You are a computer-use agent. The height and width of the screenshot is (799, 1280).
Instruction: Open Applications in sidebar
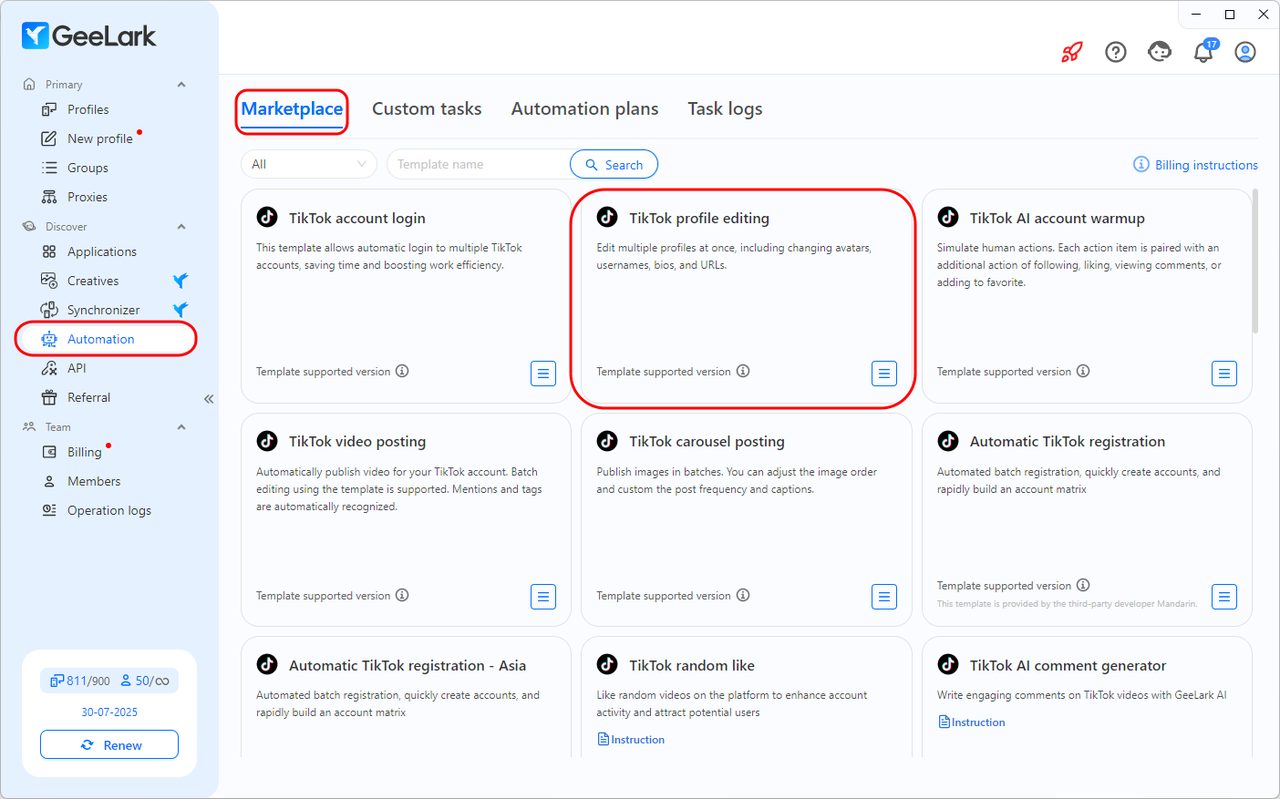click(102, 252)
